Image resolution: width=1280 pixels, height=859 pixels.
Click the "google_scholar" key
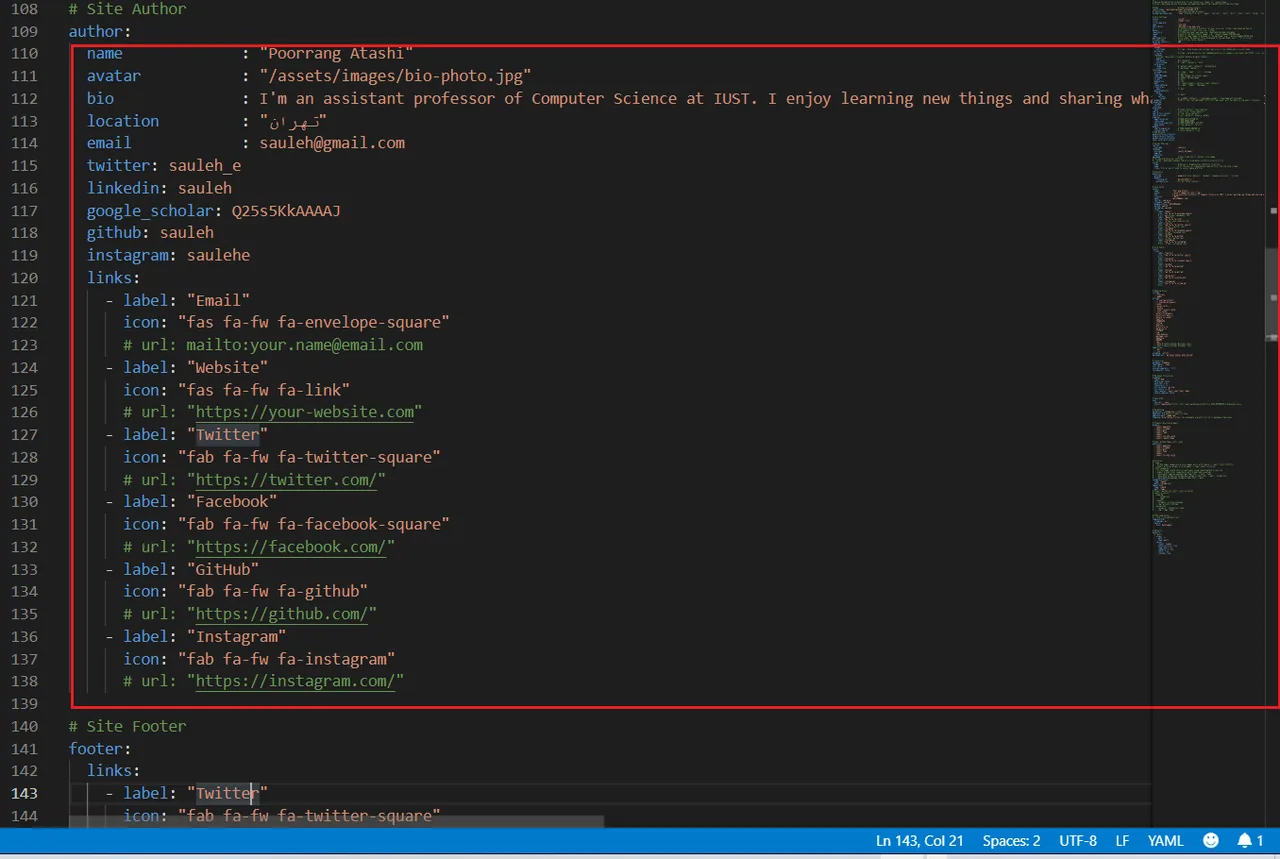tap(150, 210)
